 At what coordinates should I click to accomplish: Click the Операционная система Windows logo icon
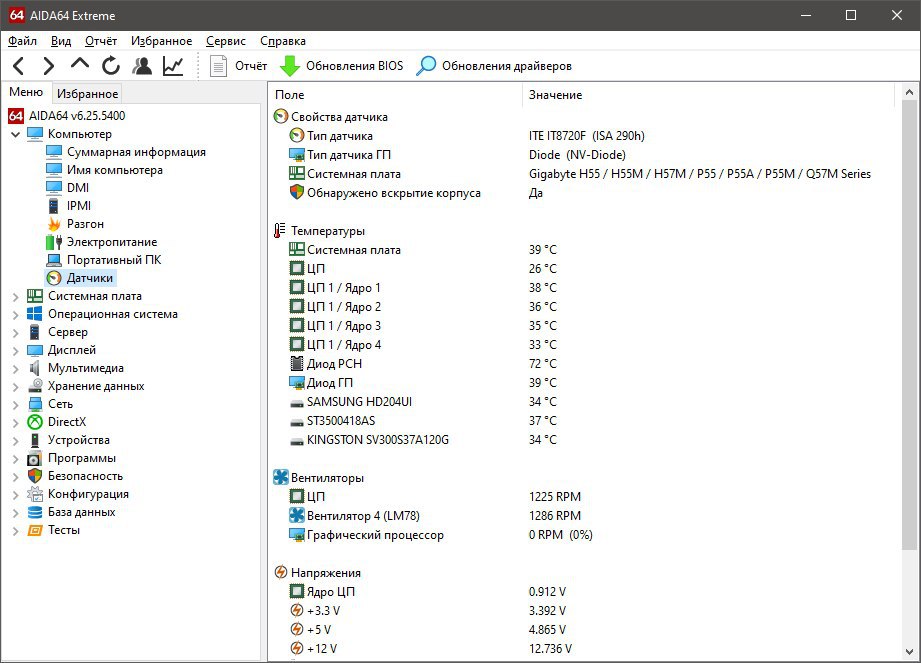[35, 314]
